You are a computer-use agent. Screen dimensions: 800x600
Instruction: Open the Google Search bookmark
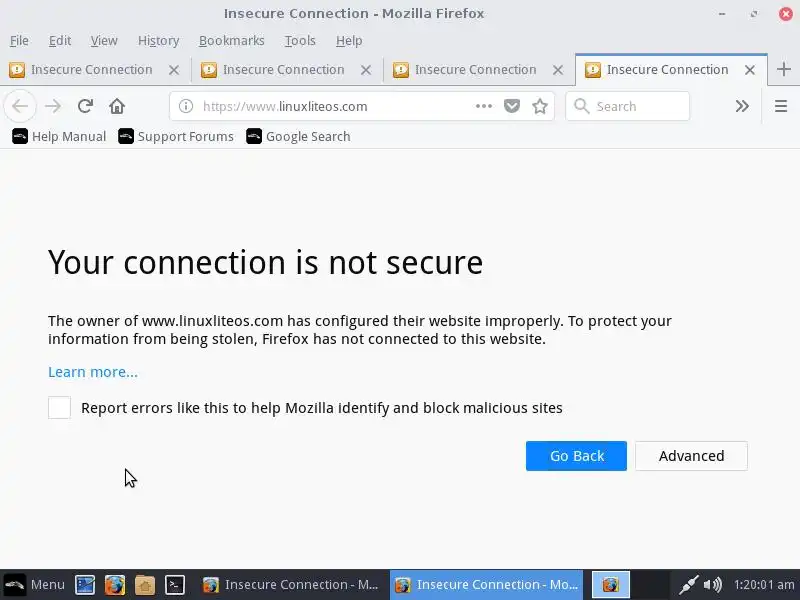point(298,136)
